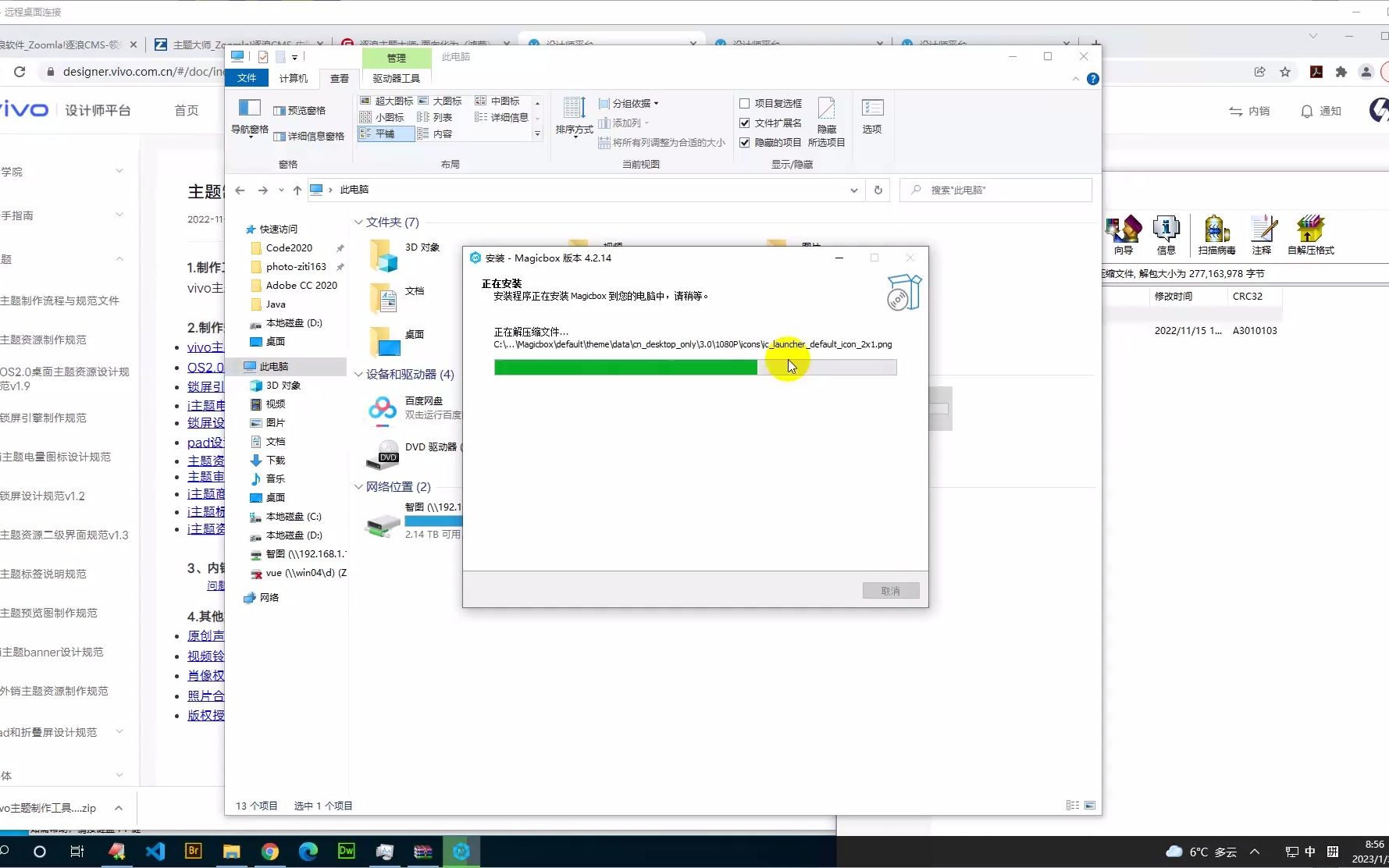Select Code2020 in Quick access tree
This screenshot has width=1389, height=868.
click(x=289, y=248)
